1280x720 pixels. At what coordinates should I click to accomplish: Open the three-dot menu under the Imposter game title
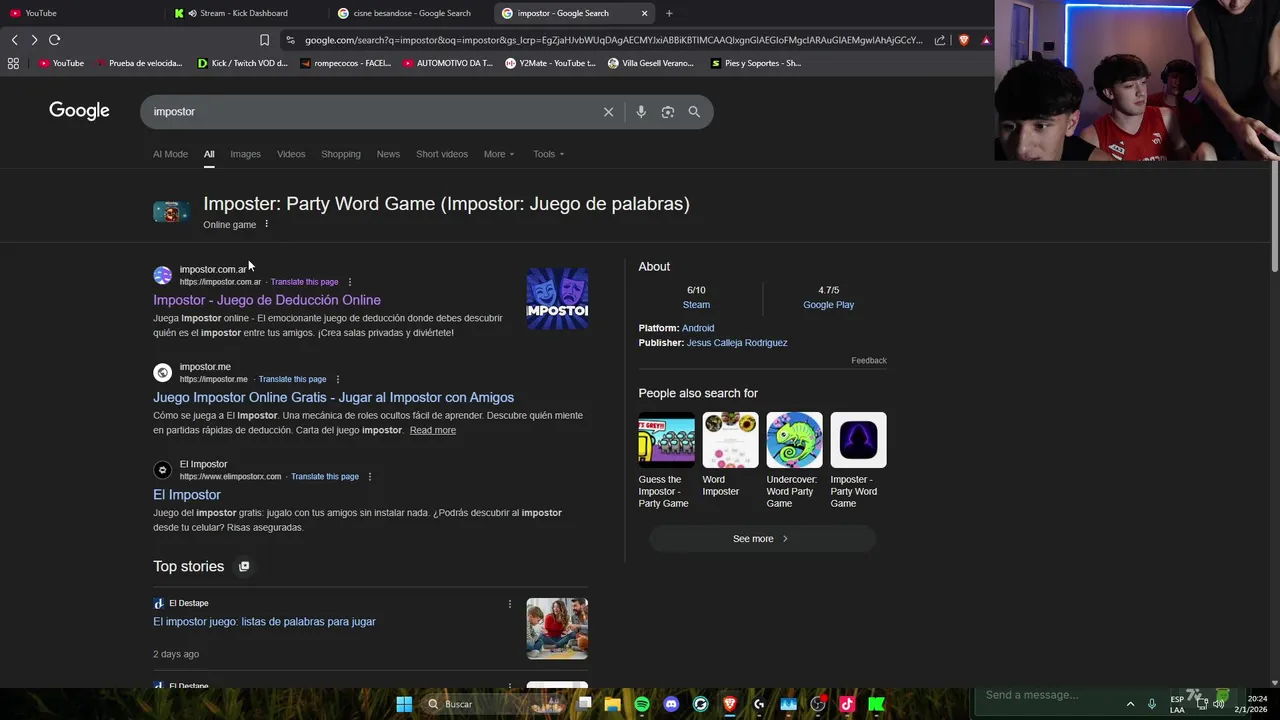click(266, 224)
